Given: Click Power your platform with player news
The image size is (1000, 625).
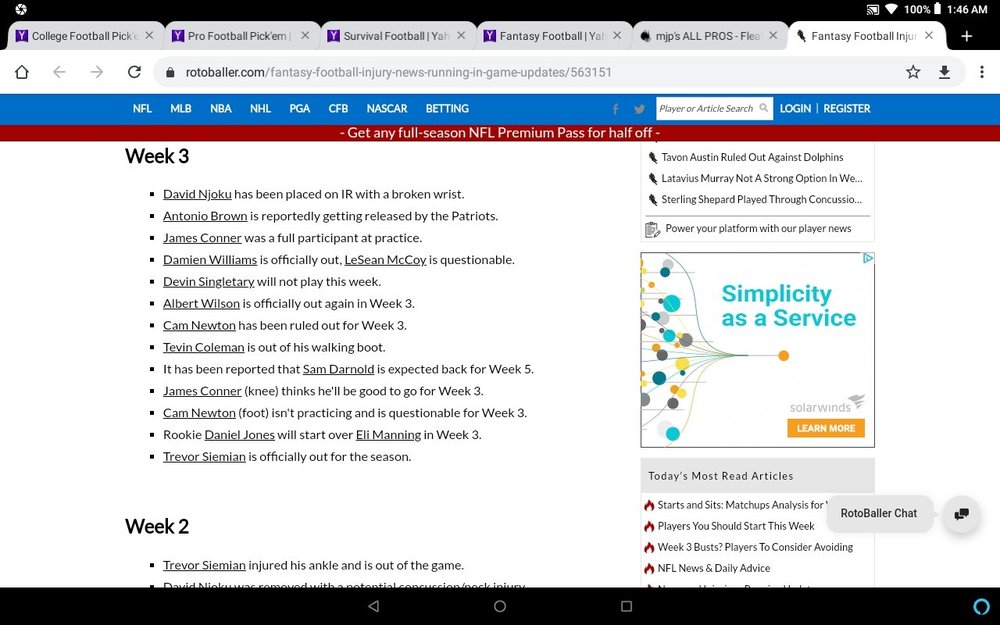Looking at the screenshot, I should click(x=758, y=228).
